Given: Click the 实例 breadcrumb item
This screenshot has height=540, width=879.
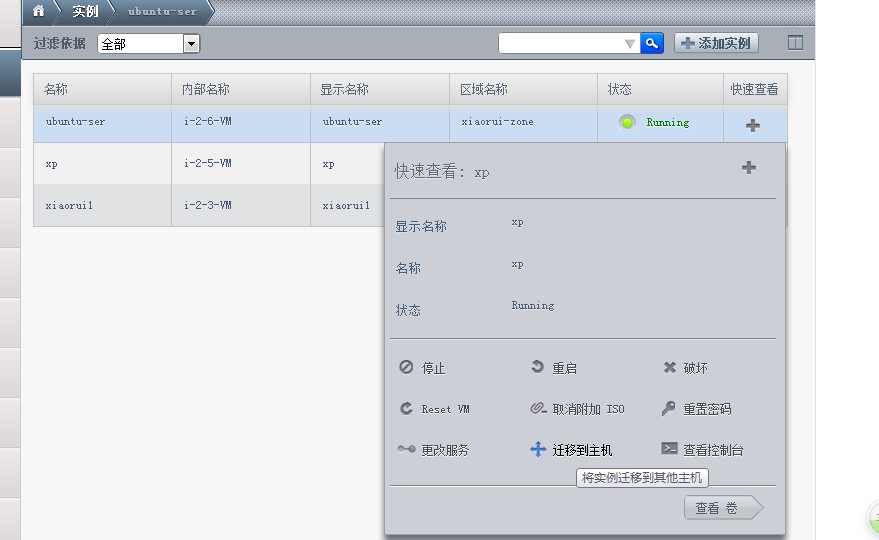Looking at the screenshot, I should pos(85,11).
